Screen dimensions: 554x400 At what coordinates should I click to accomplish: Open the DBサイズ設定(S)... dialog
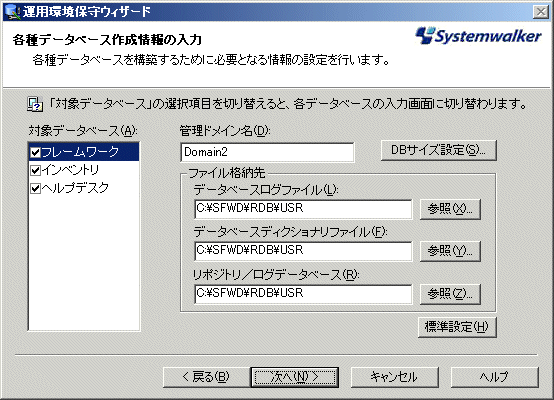439,151
